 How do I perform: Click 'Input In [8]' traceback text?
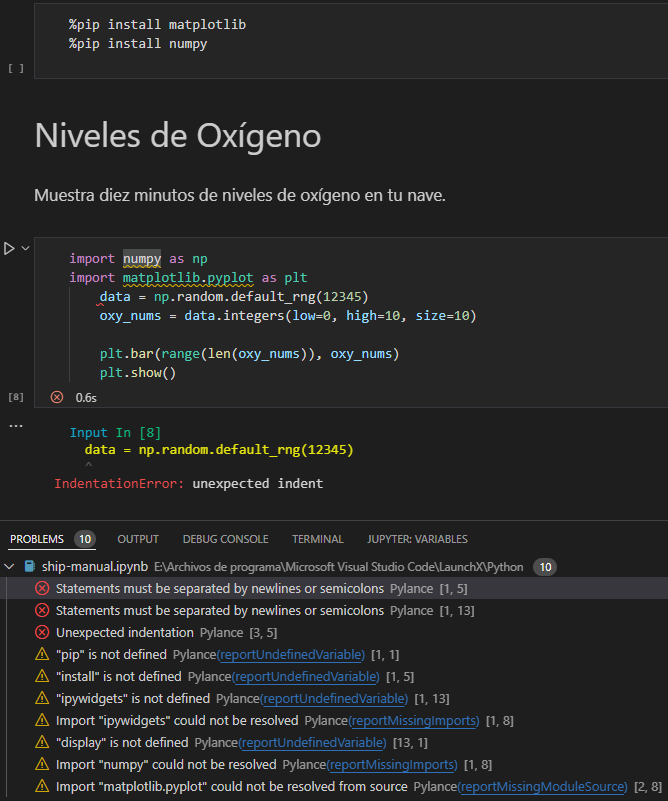point(115,433)
